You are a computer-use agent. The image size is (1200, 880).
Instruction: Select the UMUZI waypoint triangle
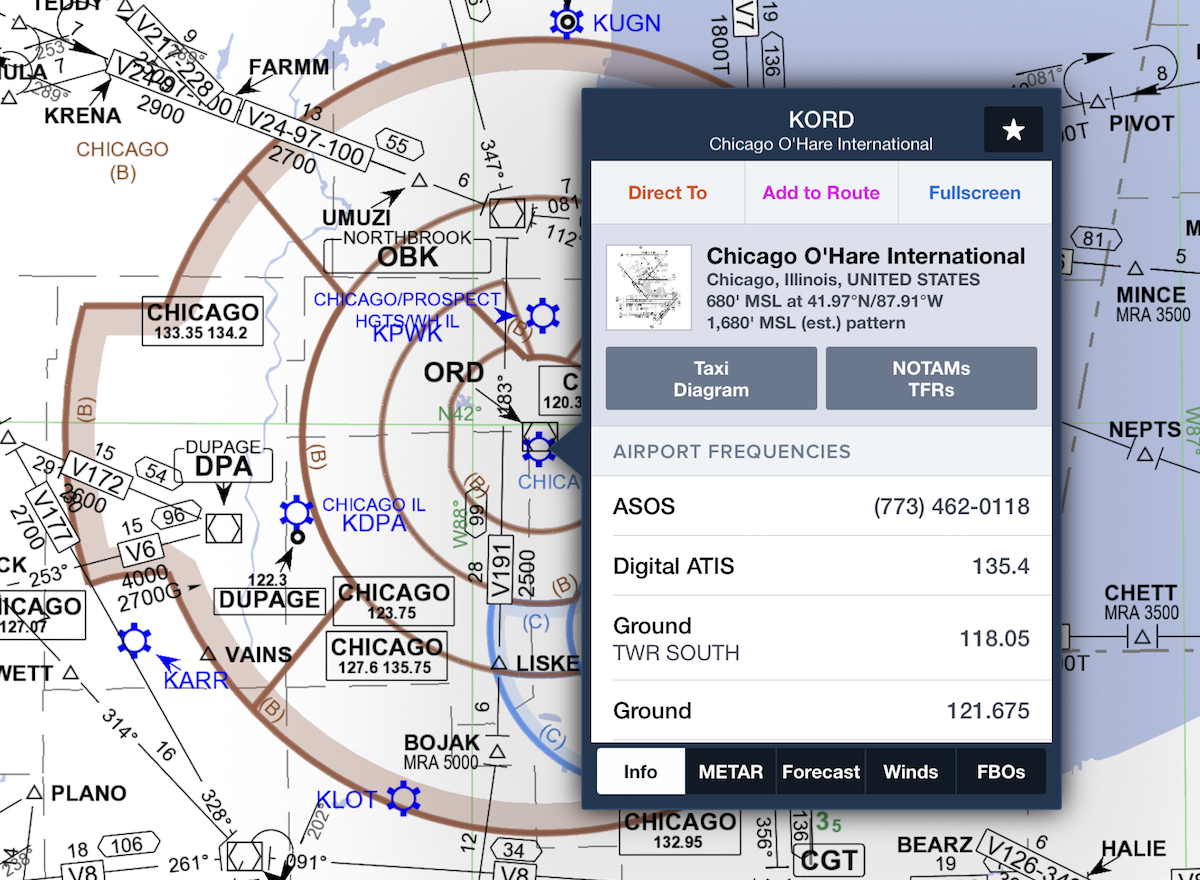(x=420, y=181)
